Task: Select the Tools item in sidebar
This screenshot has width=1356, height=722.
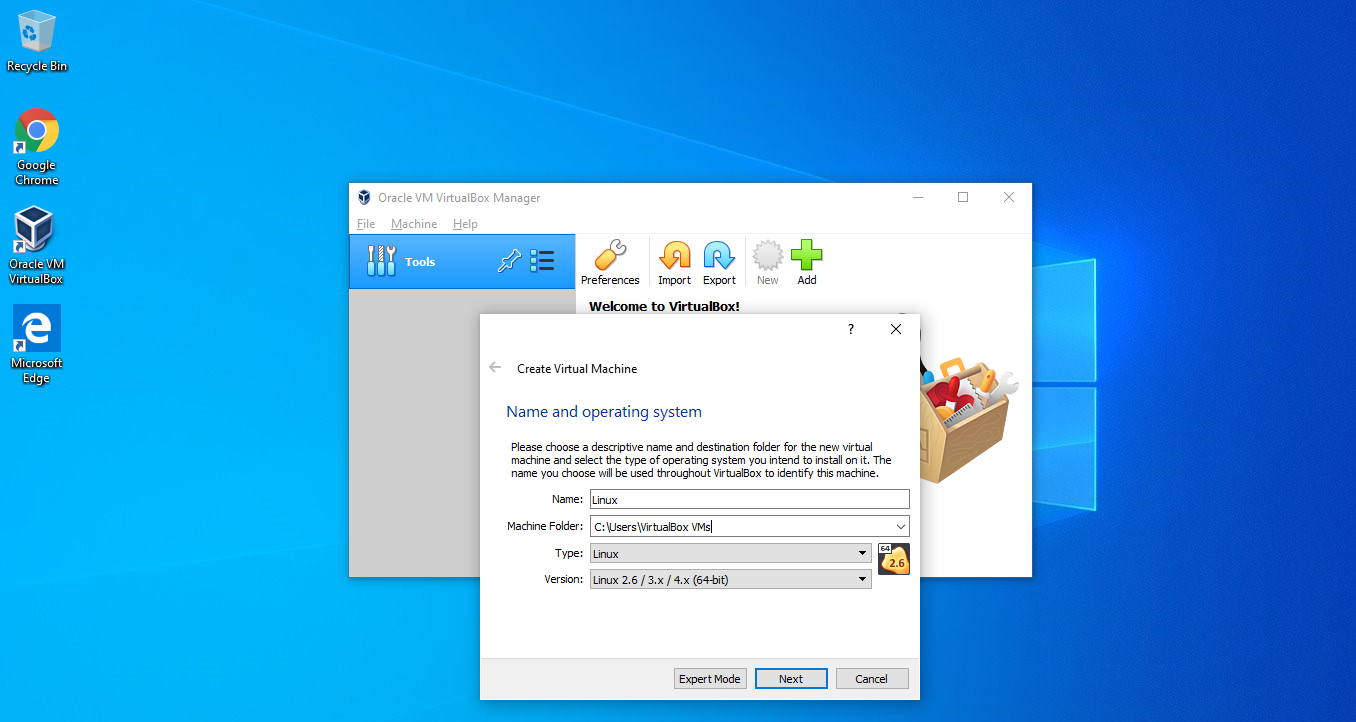Action: point(462,262)
